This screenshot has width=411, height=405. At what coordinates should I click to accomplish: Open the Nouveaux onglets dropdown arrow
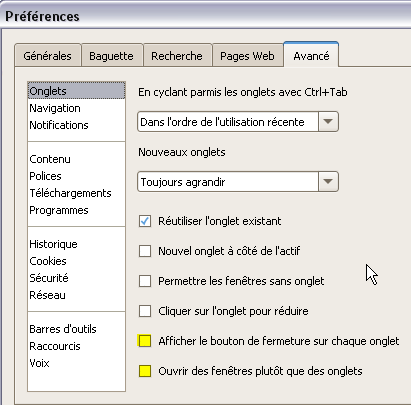(x=328, y=182)
